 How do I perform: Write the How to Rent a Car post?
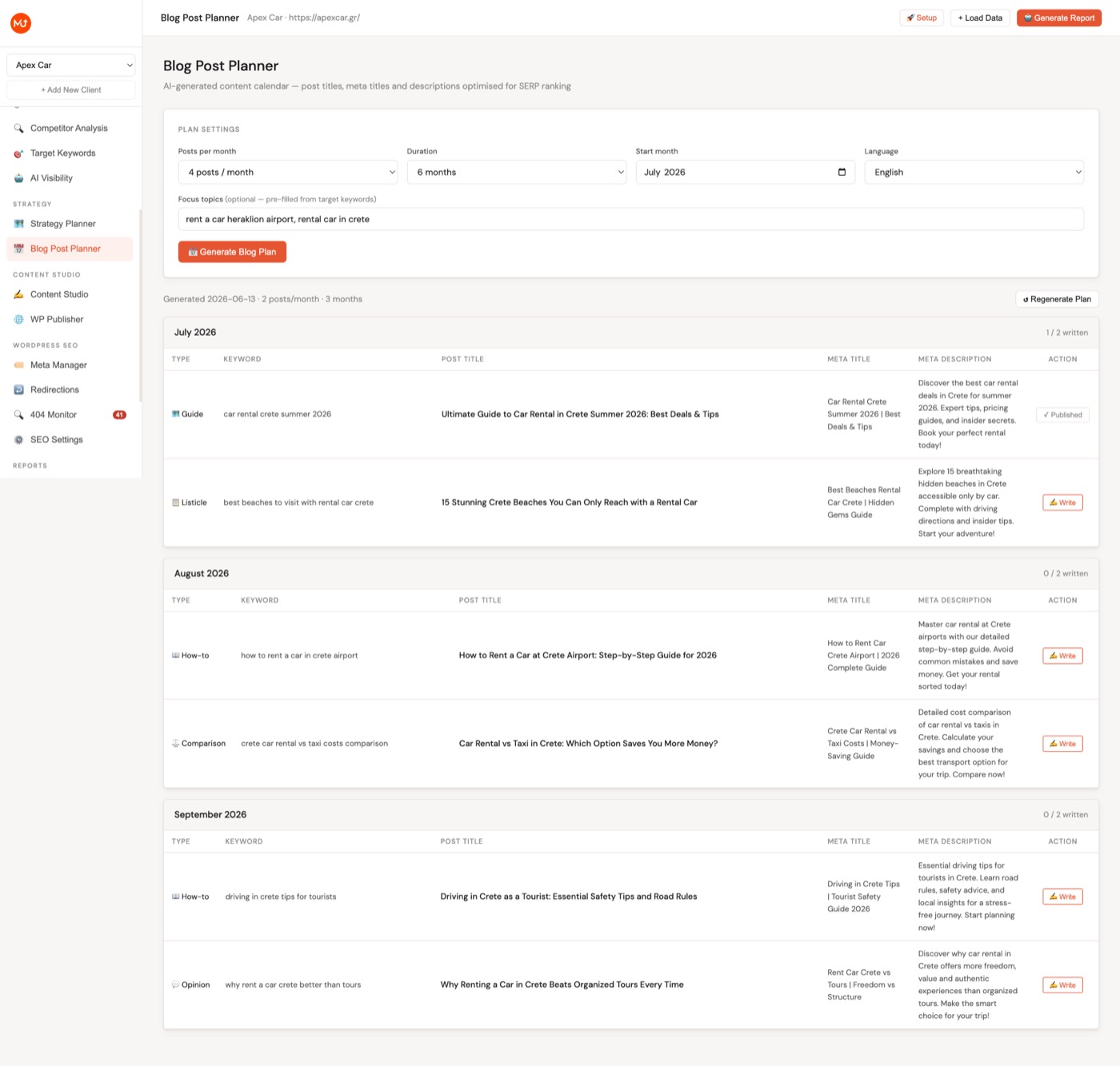[x=1062, y=656]
